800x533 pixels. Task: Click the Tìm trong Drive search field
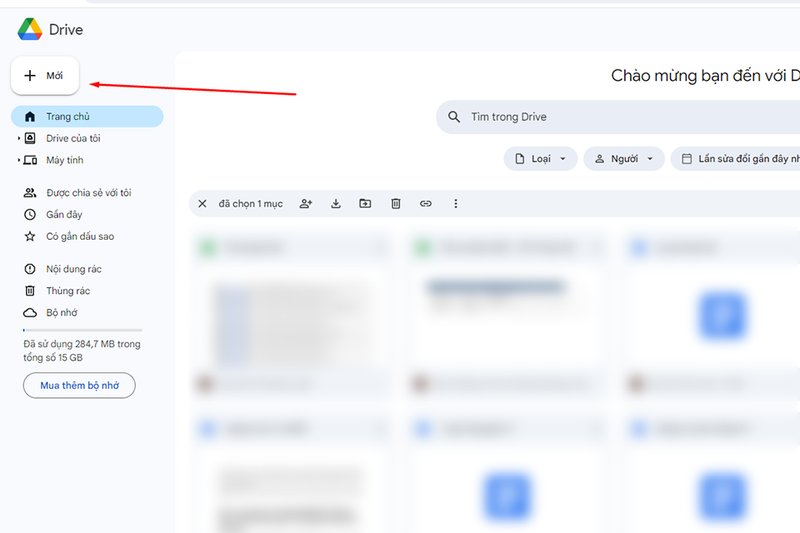(x=618, y=117)
